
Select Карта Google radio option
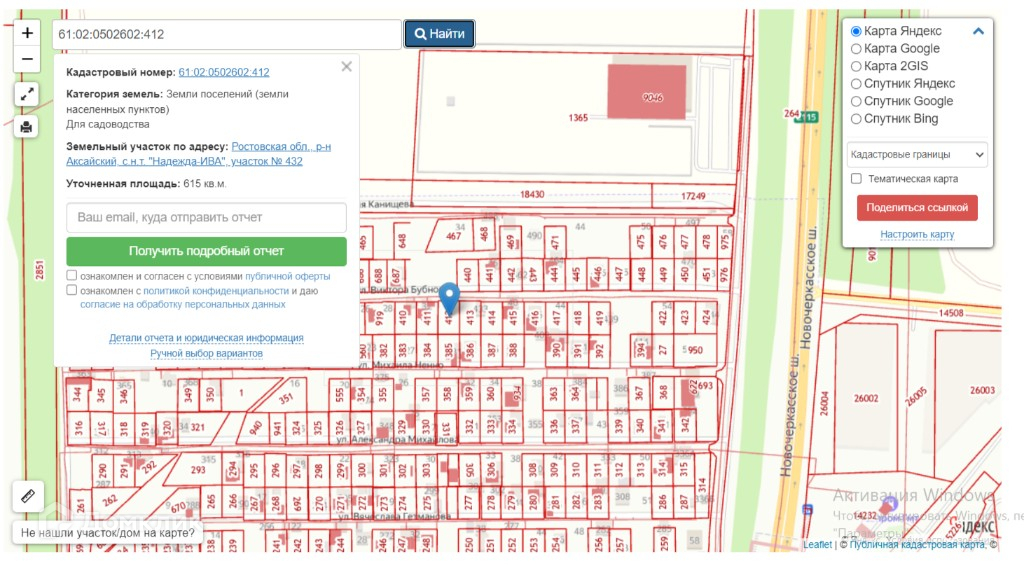(x=856, y=49)
